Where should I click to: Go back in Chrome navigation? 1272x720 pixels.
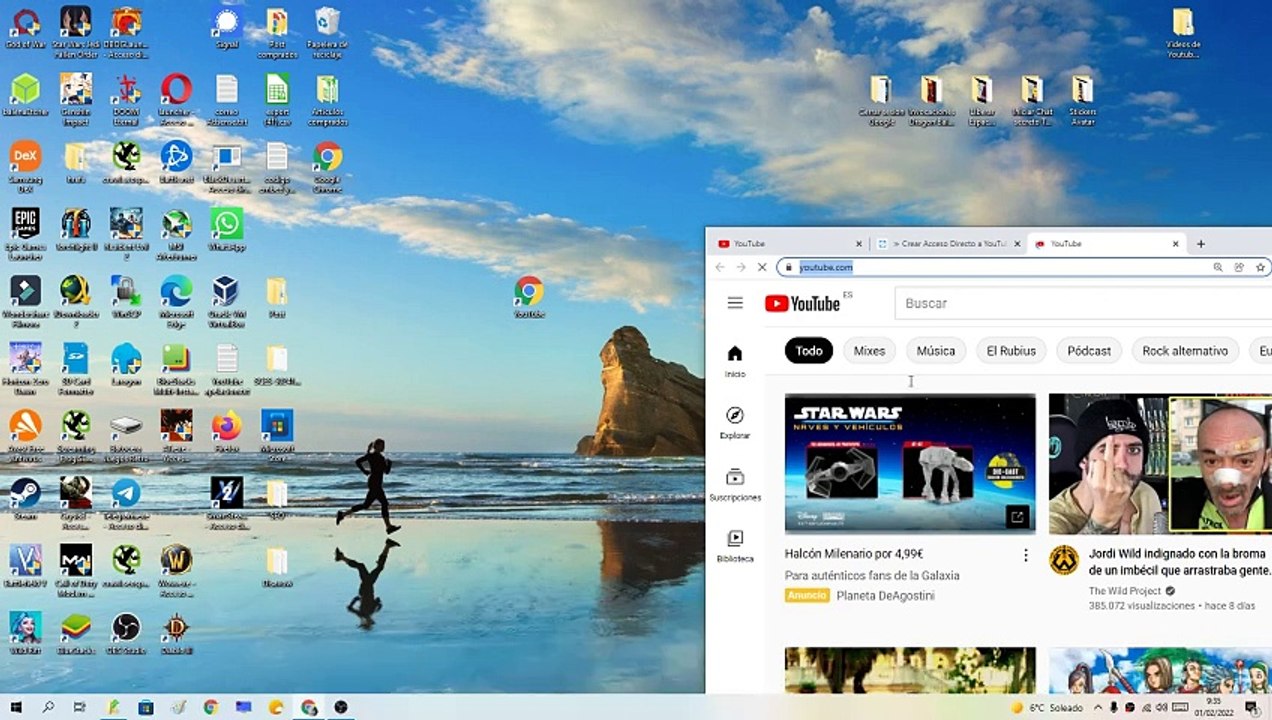pos(720,267)
